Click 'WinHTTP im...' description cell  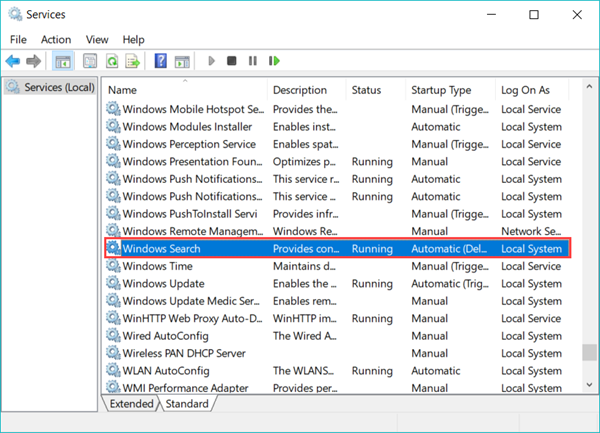305,318
